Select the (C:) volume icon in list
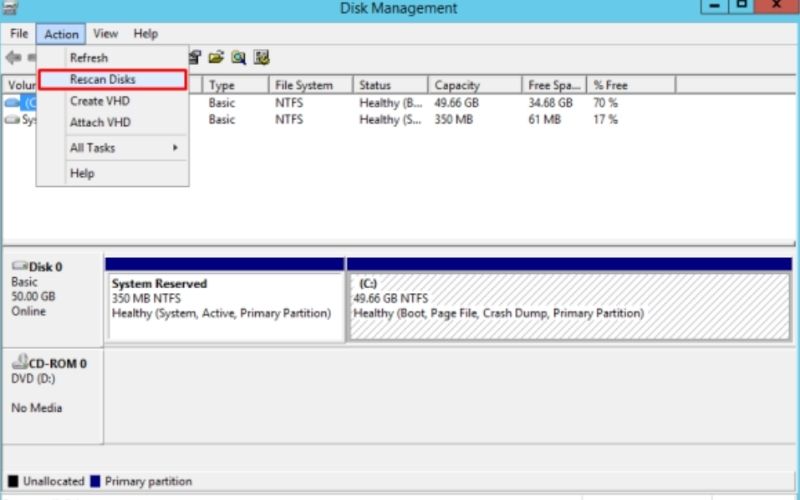Viewport: 800px width, 500px height. pos(12,103)
